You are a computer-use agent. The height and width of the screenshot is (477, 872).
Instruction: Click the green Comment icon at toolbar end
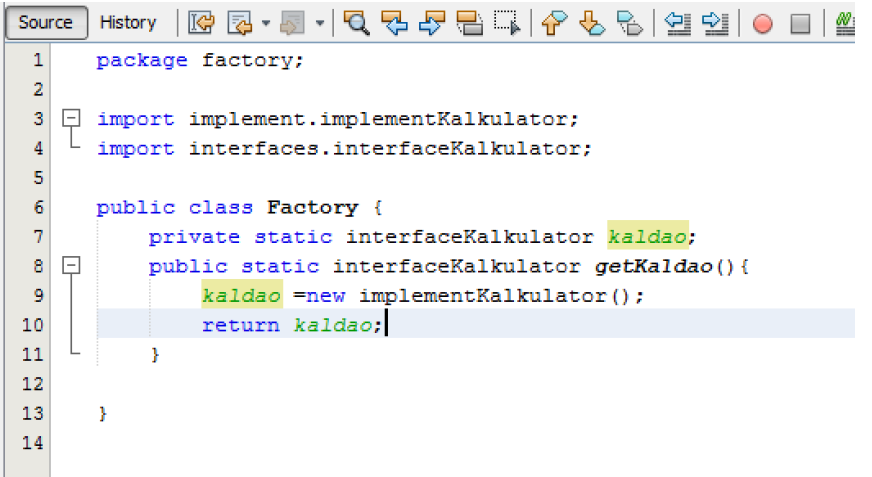(x=845, y=23)
